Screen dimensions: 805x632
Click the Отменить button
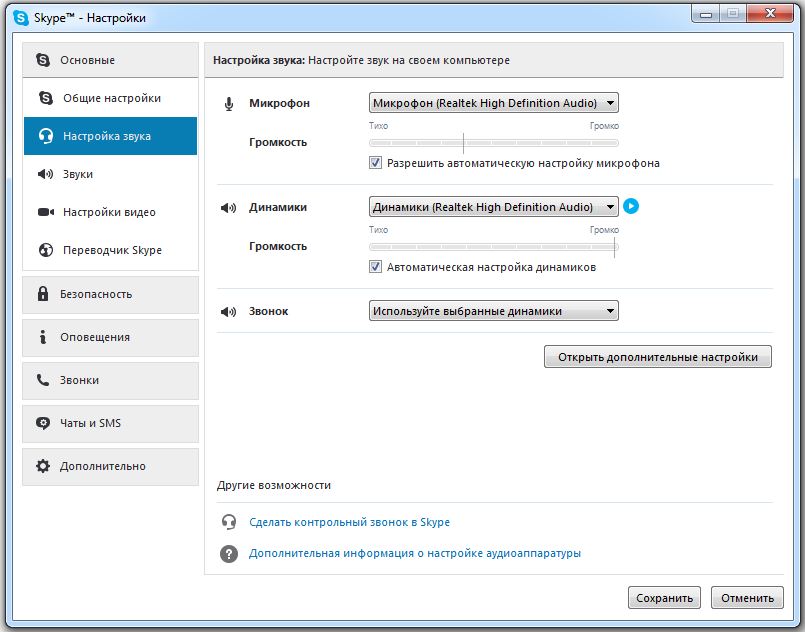pos(748,598)
